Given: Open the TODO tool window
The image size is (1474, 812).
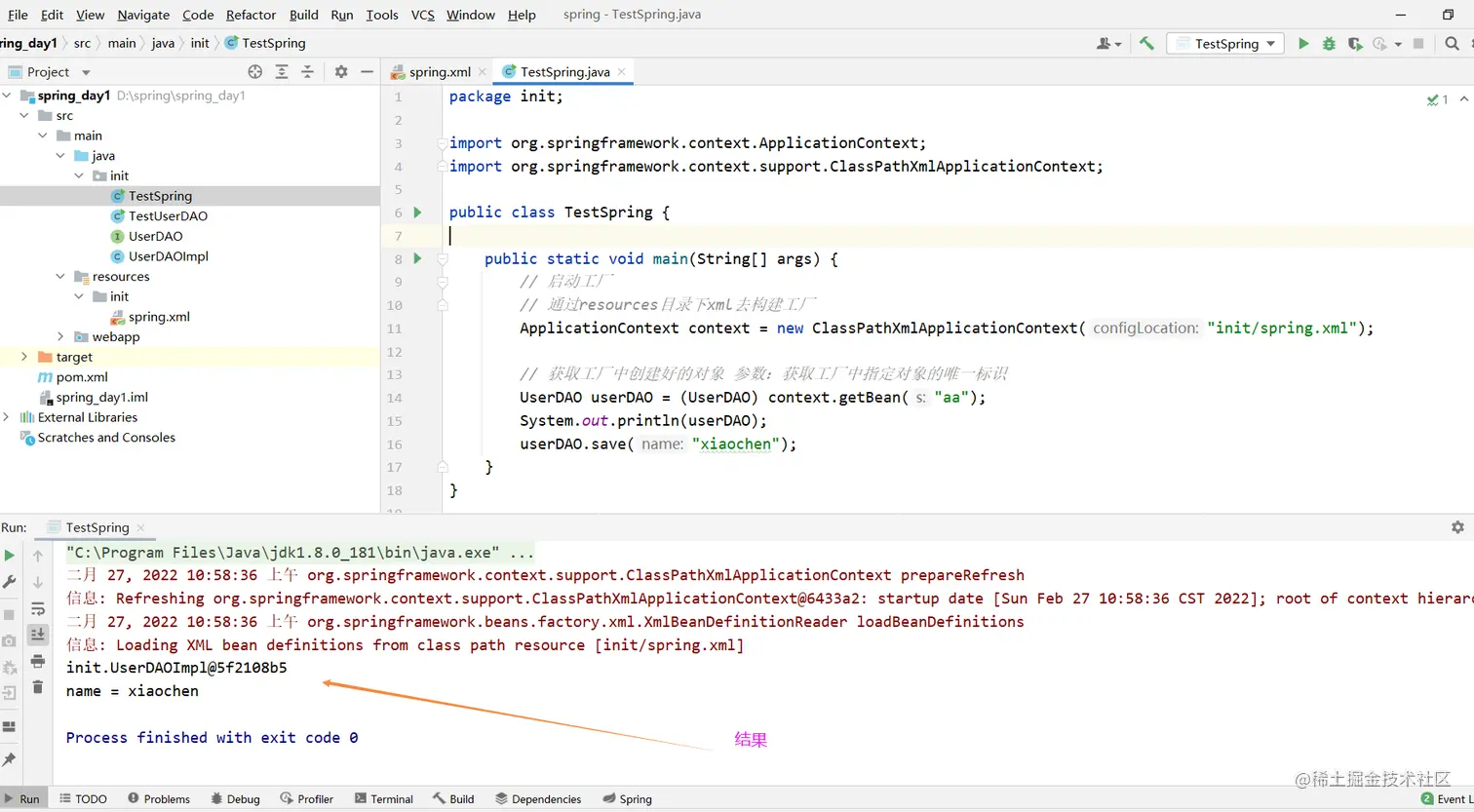Looking at the screenshot, I should tap(84, 798).
